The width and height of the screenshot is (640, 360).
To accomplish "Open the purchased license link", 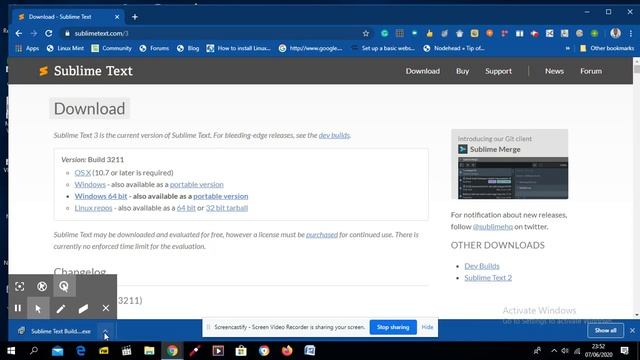I will pyautogui.click(x=322, y=235).
